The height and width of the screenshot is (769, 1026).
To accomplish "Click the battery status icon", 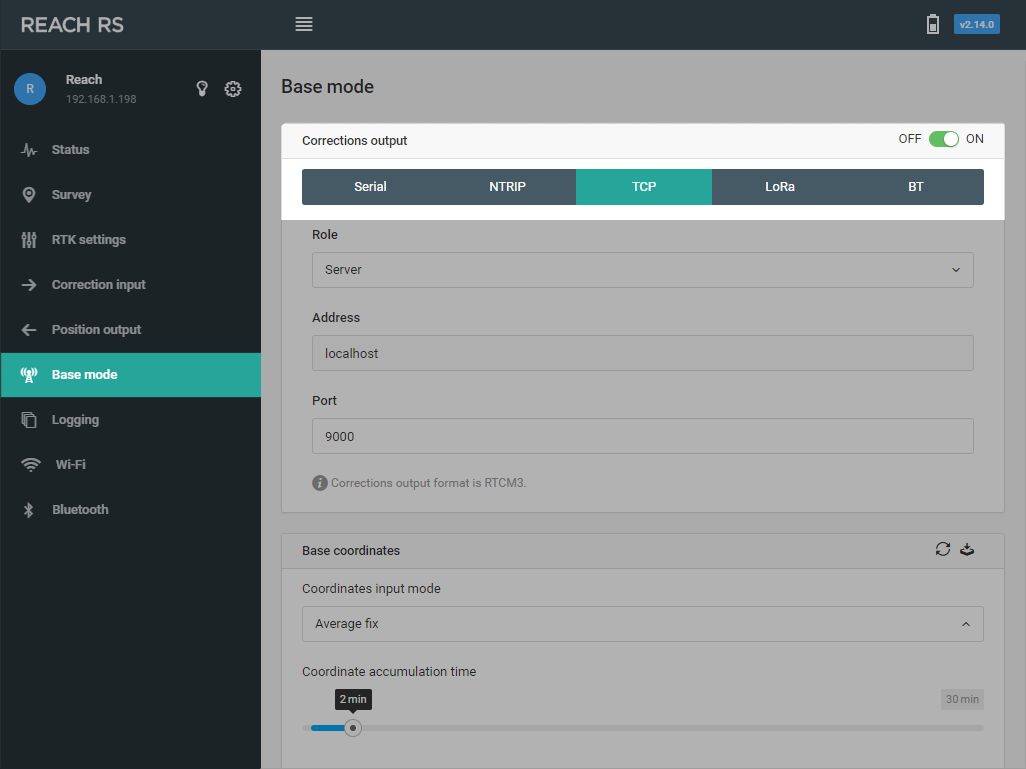I will click(933, 24).
